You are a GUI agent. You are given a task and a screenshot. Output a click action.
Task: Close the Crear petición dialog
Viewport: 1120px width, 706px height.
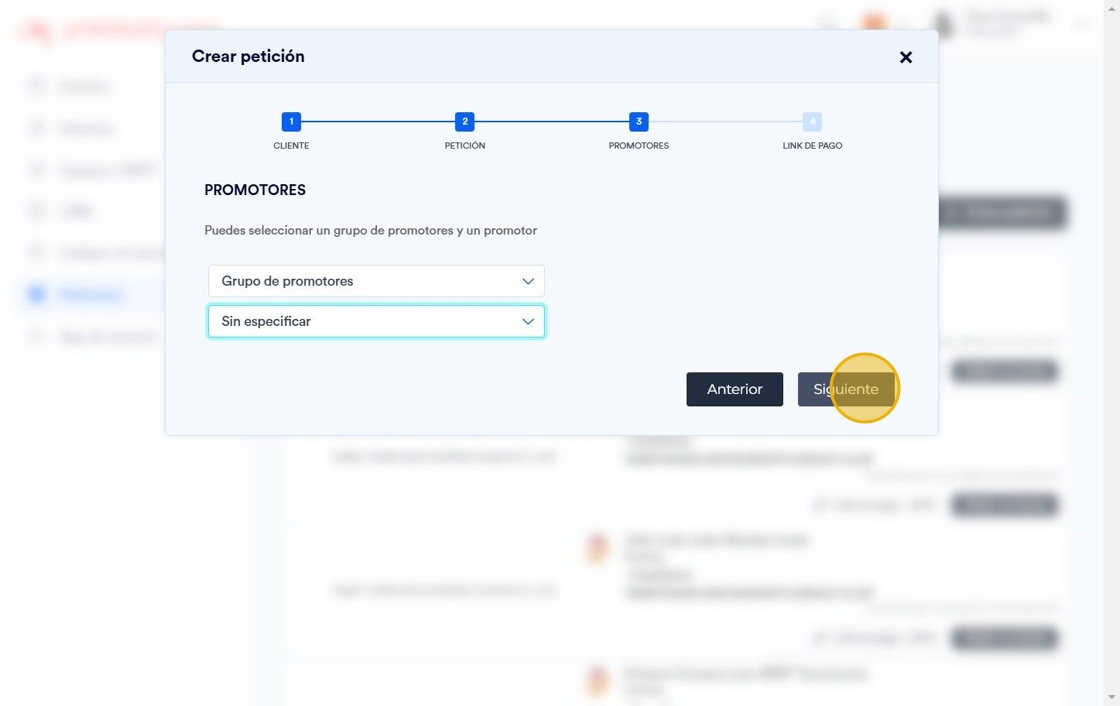tap(906, 57)
